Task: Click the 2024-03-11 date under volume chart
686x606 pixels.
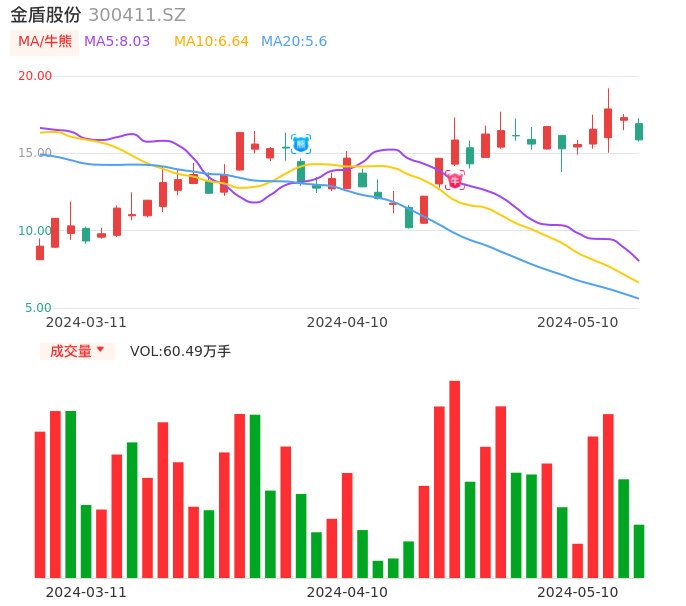Action: coord(86,592)
